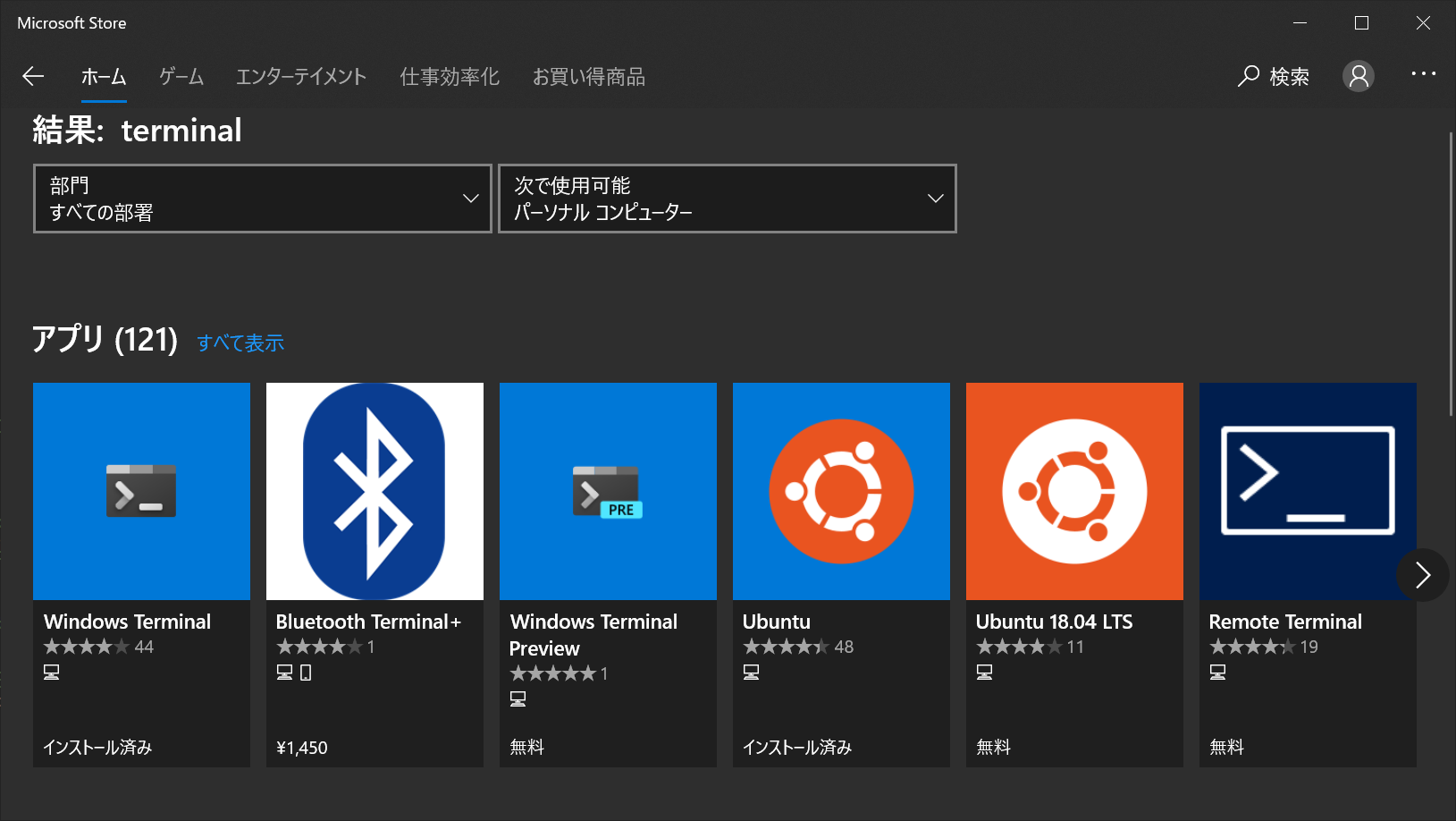Click the PC device icon under Ubuntu 18.04 LTS
Screen dimensions: 1456x821
985,673
